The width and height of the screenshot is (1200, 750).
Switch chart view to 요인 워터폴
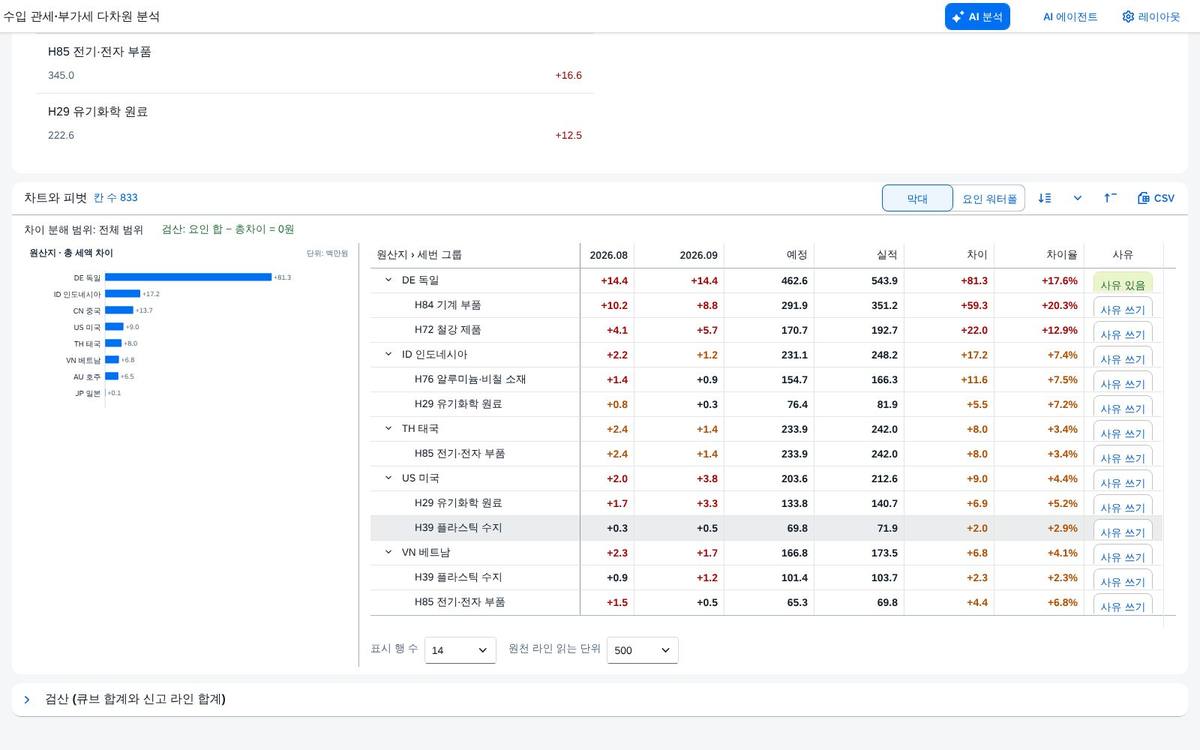coord(989,199)
